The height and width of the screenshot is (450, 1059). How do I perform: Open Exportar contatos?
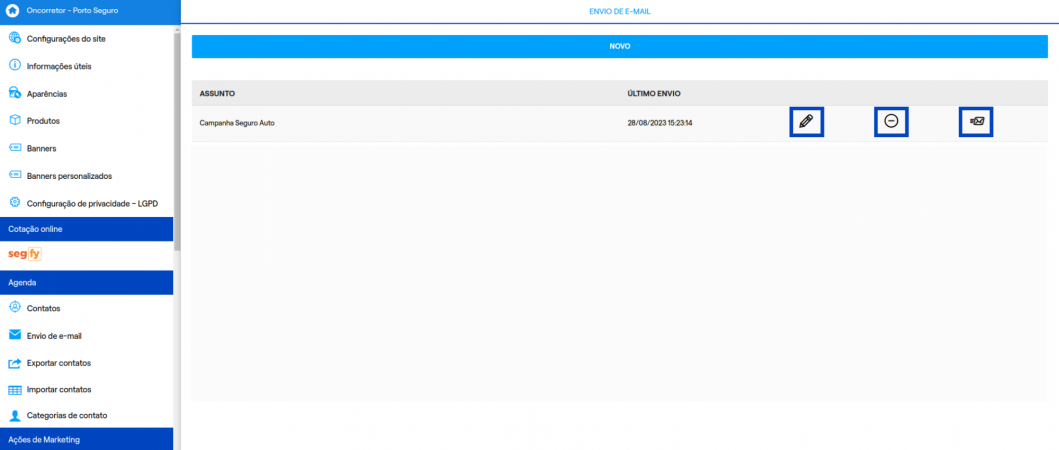tap(59, 363)
